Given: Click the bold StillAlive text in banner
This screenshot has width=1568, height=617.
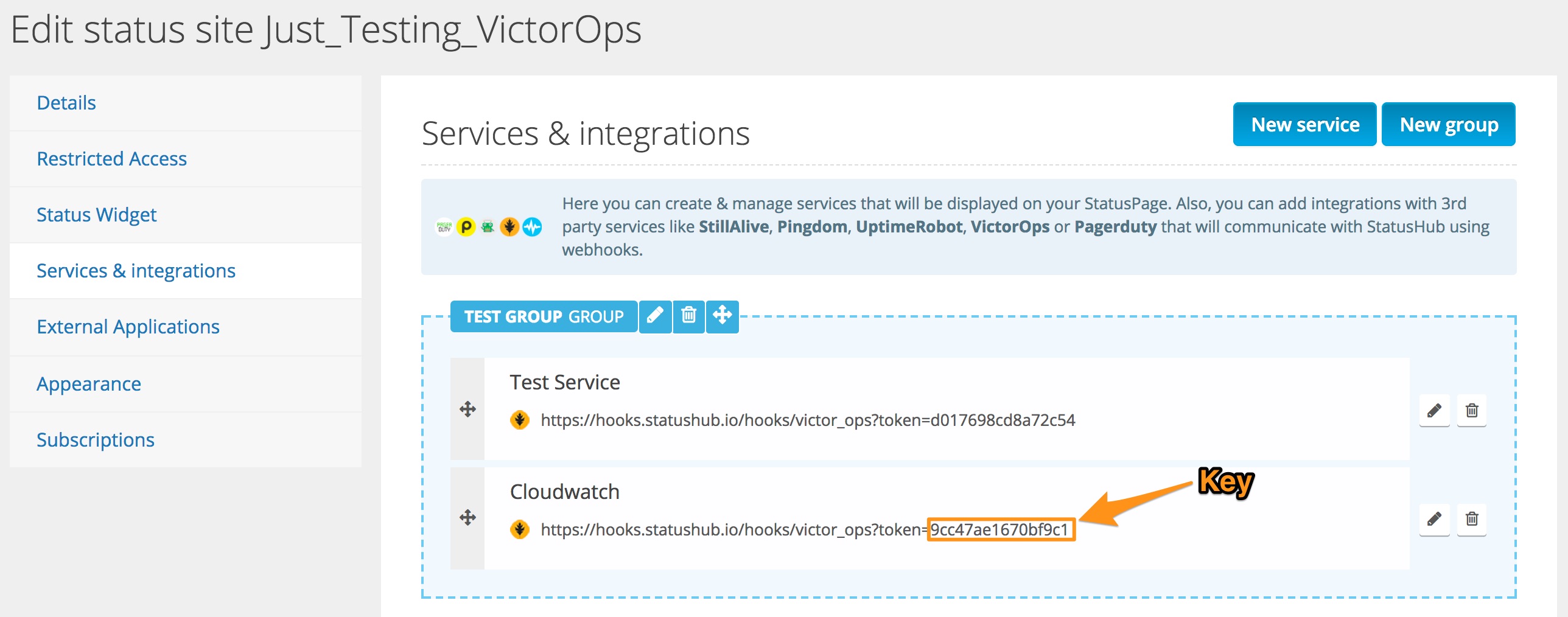Looking at the screenshot, I should click(x=733, y=226).
